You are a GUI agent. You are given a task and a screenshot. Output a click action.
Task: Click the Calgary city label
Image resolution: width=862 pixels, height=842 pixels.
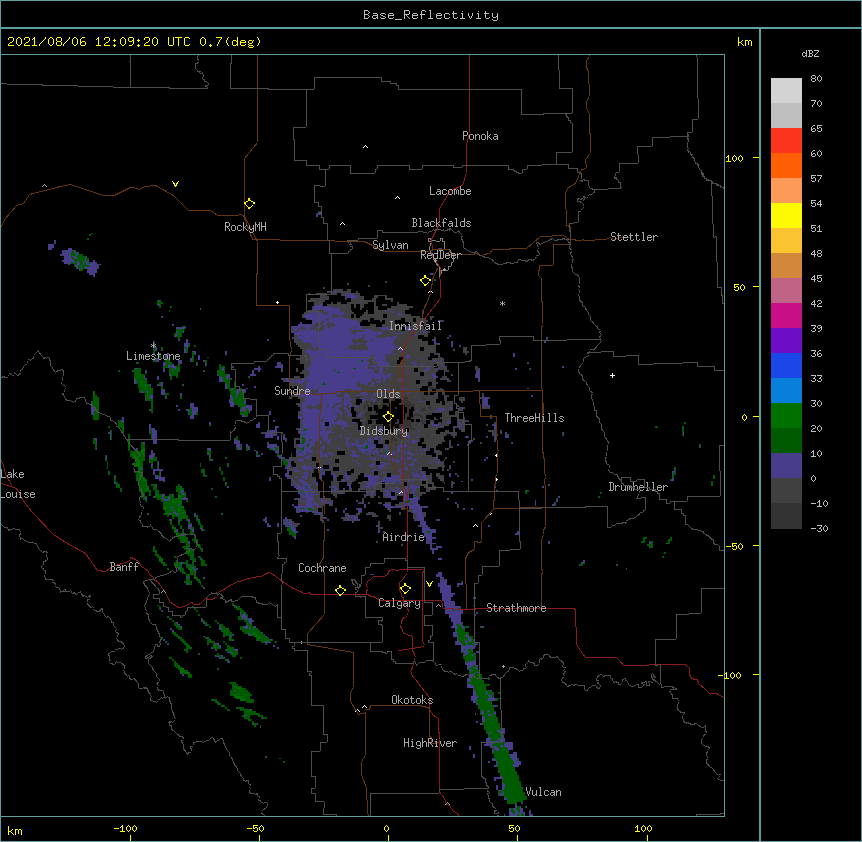point(400,603)
